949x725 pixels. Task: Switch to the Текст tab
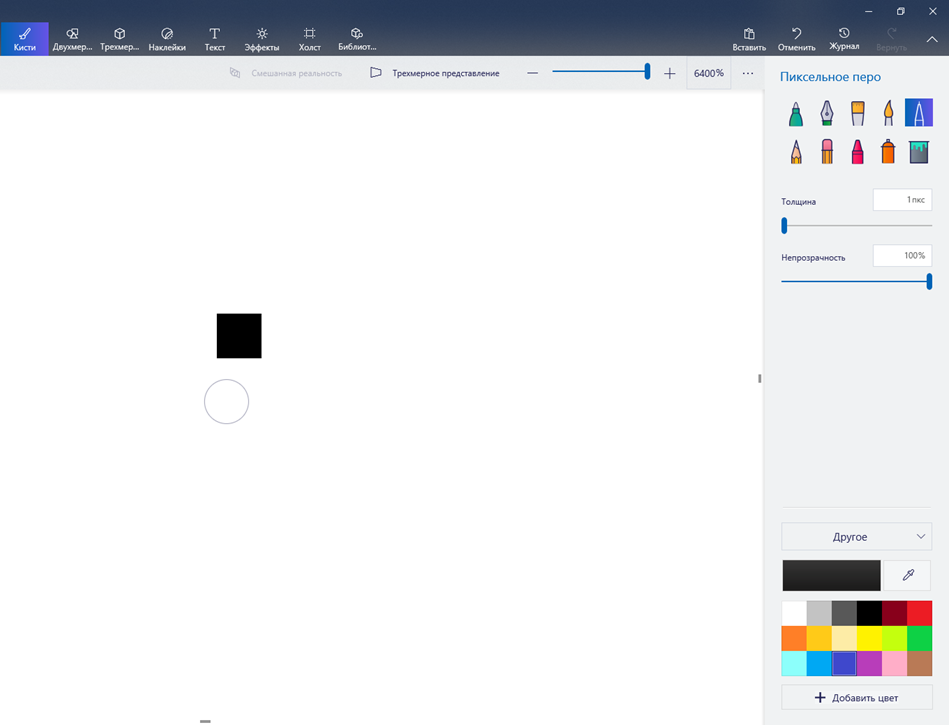[x=214, y=39]
